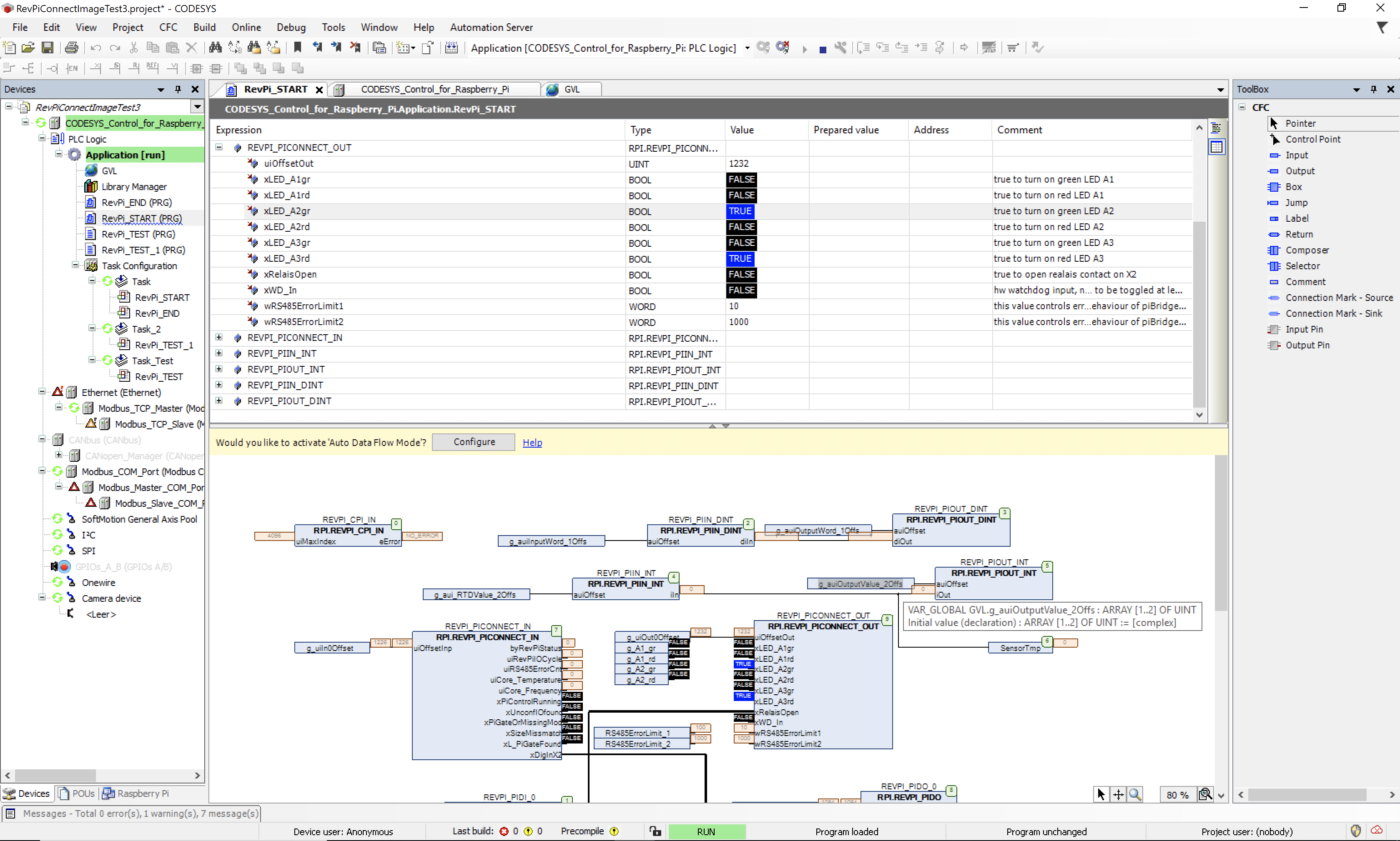The width and height of the screenshot is (1400, 841).
Task: Click the Logout icon with the red cross
Action: pos(783,48)
